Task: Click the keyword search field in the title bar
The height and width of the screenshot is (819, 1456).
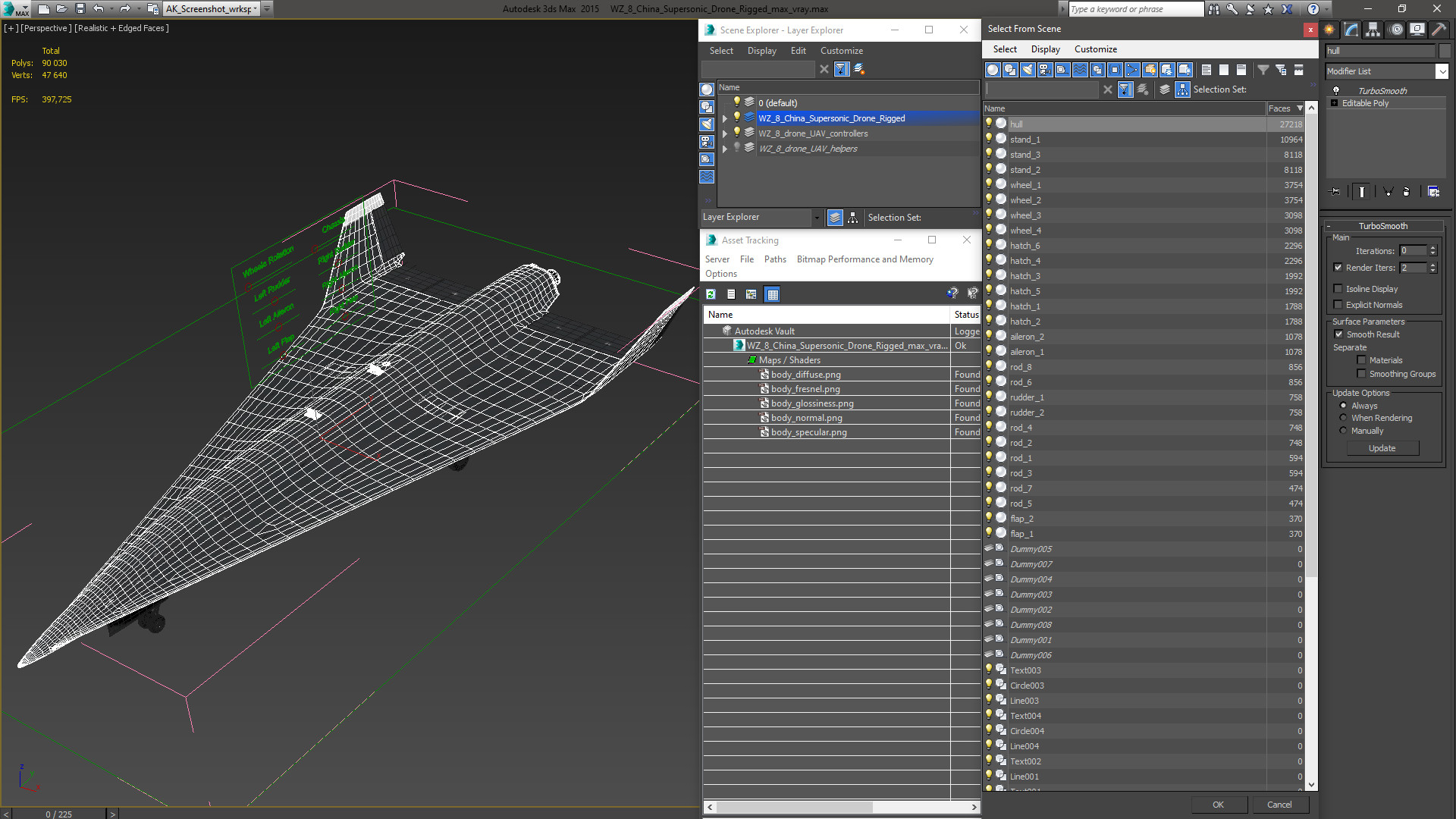Action: pos(1135,9)
